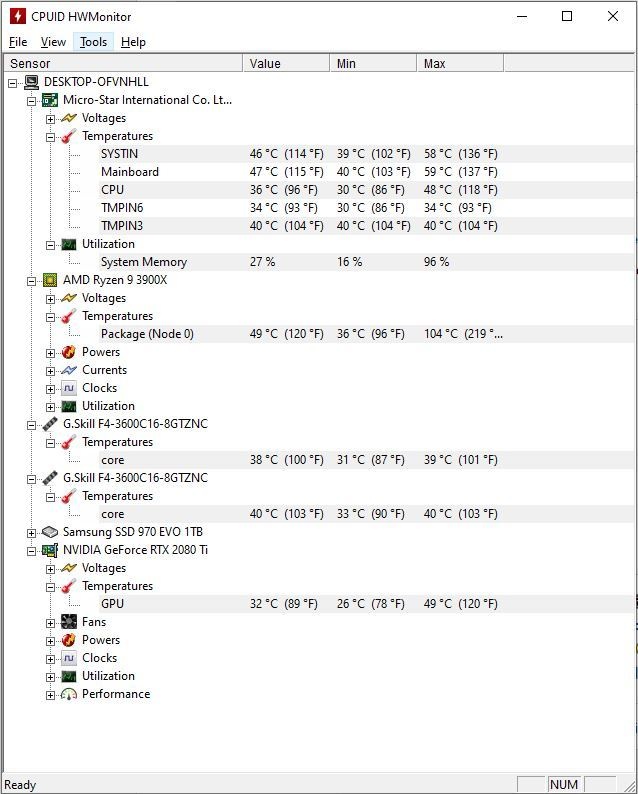This screenshot has height=794, width=638.
Task: Click the AMD Ryzen 9 3900X processor icon
Action: pyautogui.click(x=50, y=280)
